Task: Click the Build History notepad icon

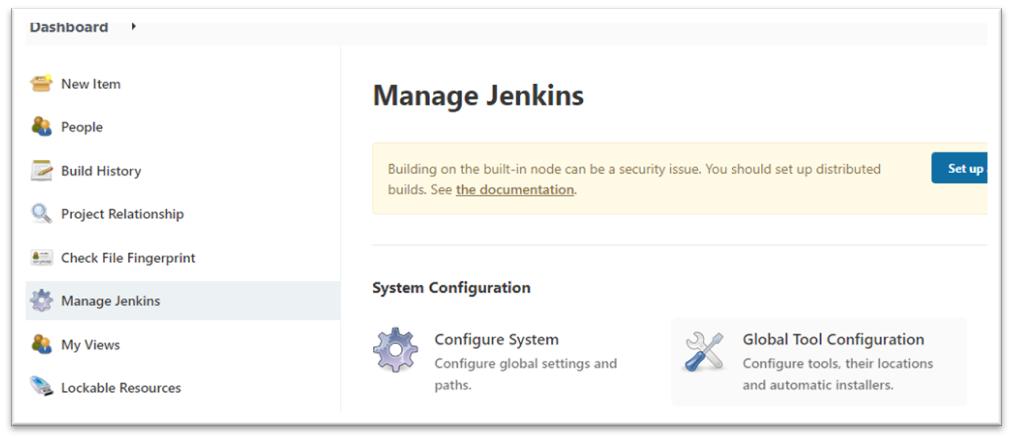Action: coord(41,171)
